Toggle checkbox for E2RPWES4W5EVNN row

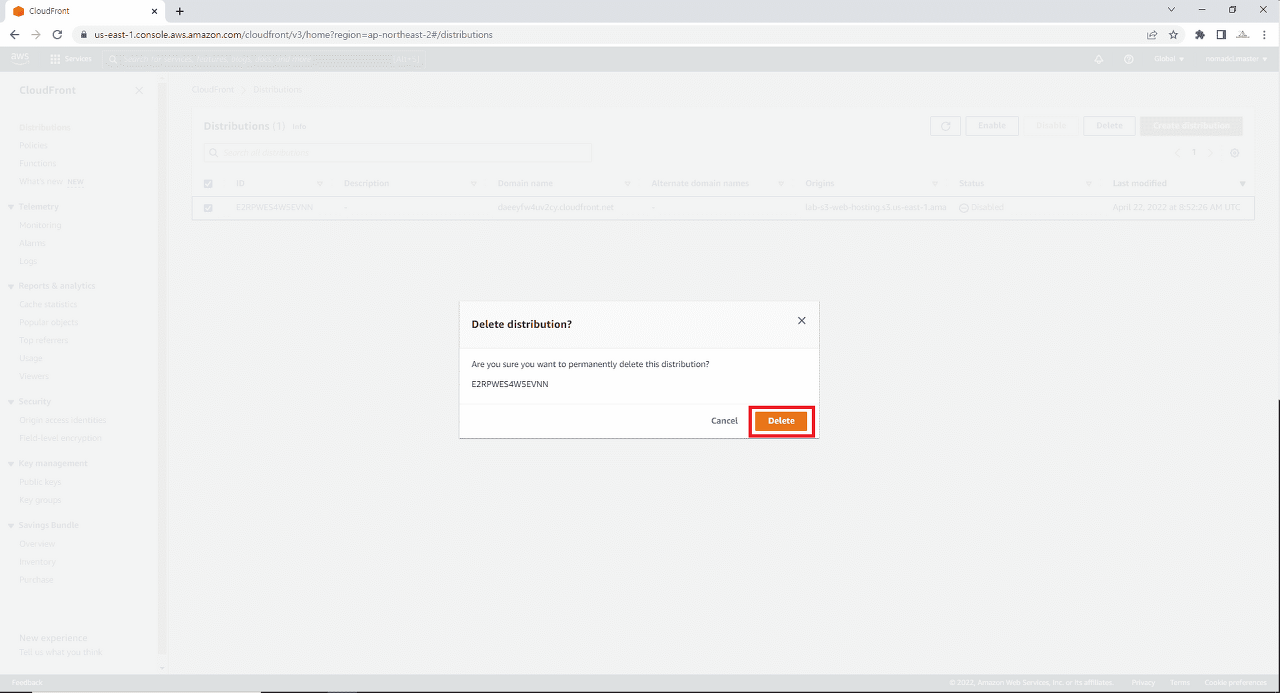tap(208, 208)
